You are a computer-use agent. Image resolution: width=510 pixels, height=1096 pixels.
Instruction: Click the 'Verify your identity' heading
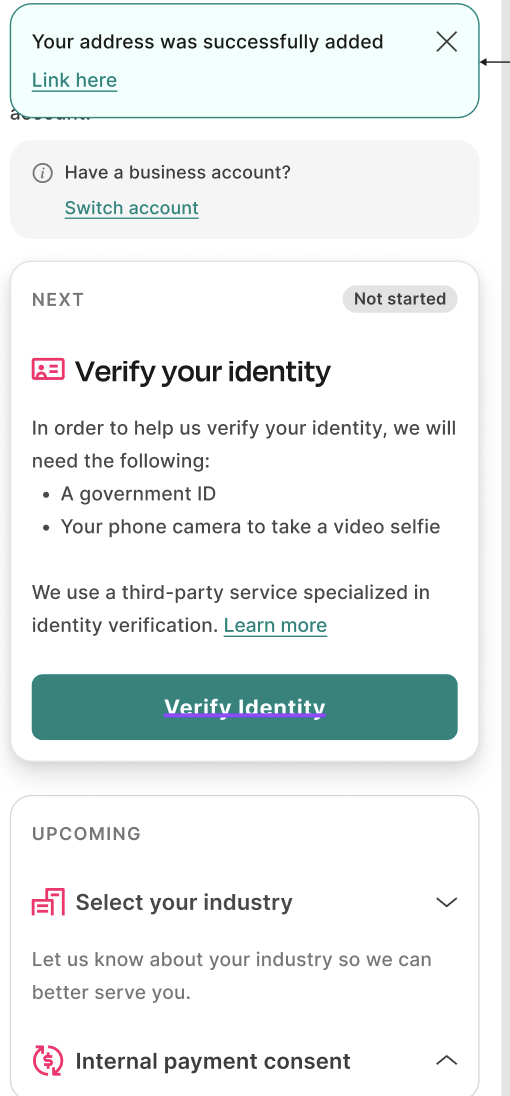[203, 372]
